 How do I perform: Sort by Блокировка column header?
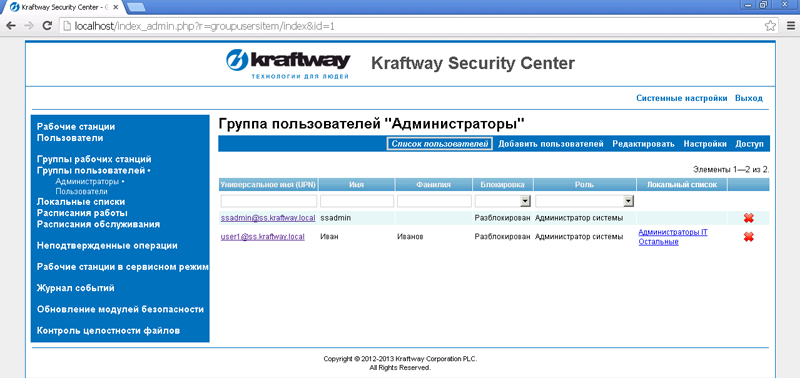pos(503,185)
